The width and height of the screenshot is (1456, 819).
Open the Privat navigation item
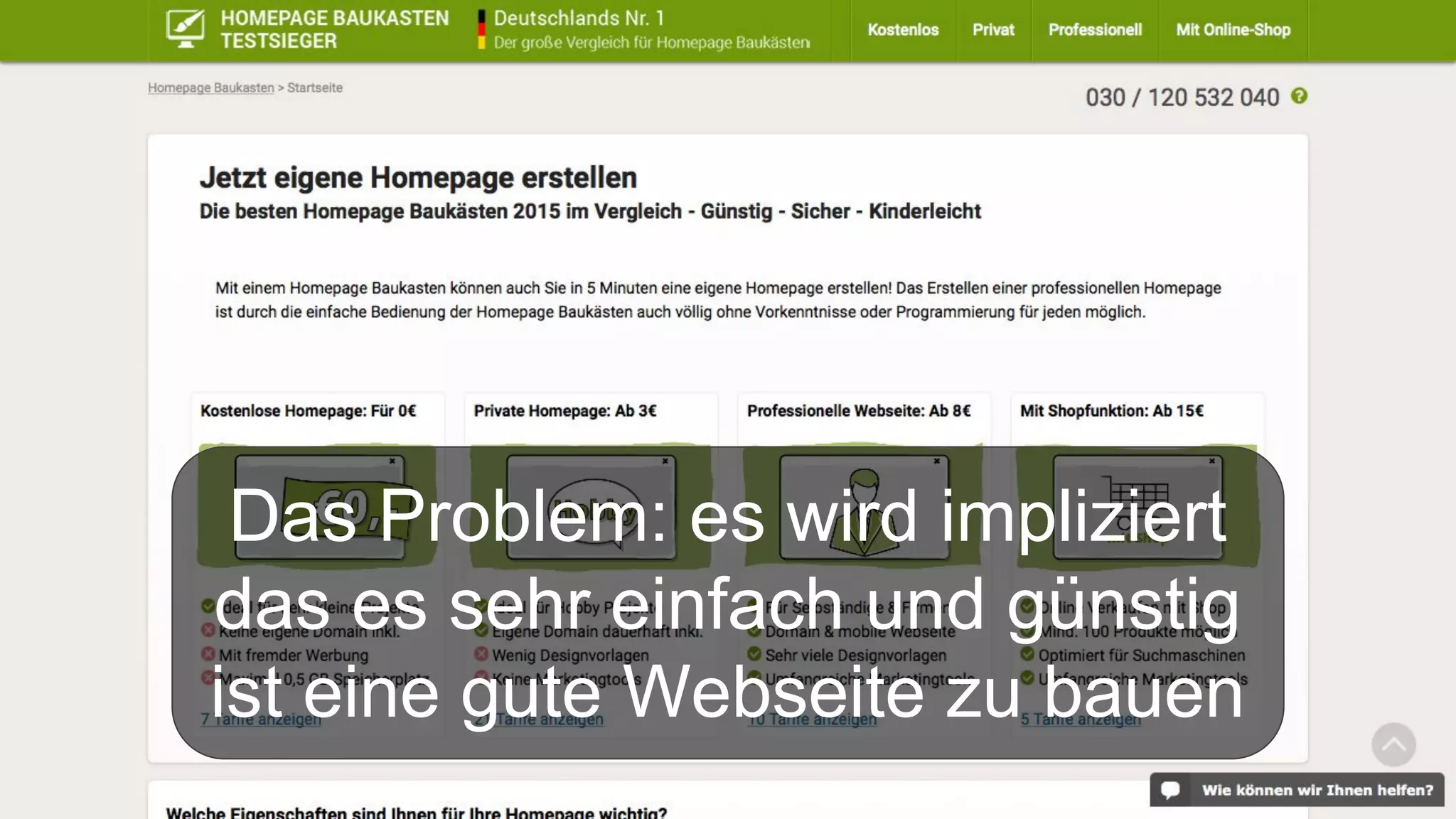point(993,30)
